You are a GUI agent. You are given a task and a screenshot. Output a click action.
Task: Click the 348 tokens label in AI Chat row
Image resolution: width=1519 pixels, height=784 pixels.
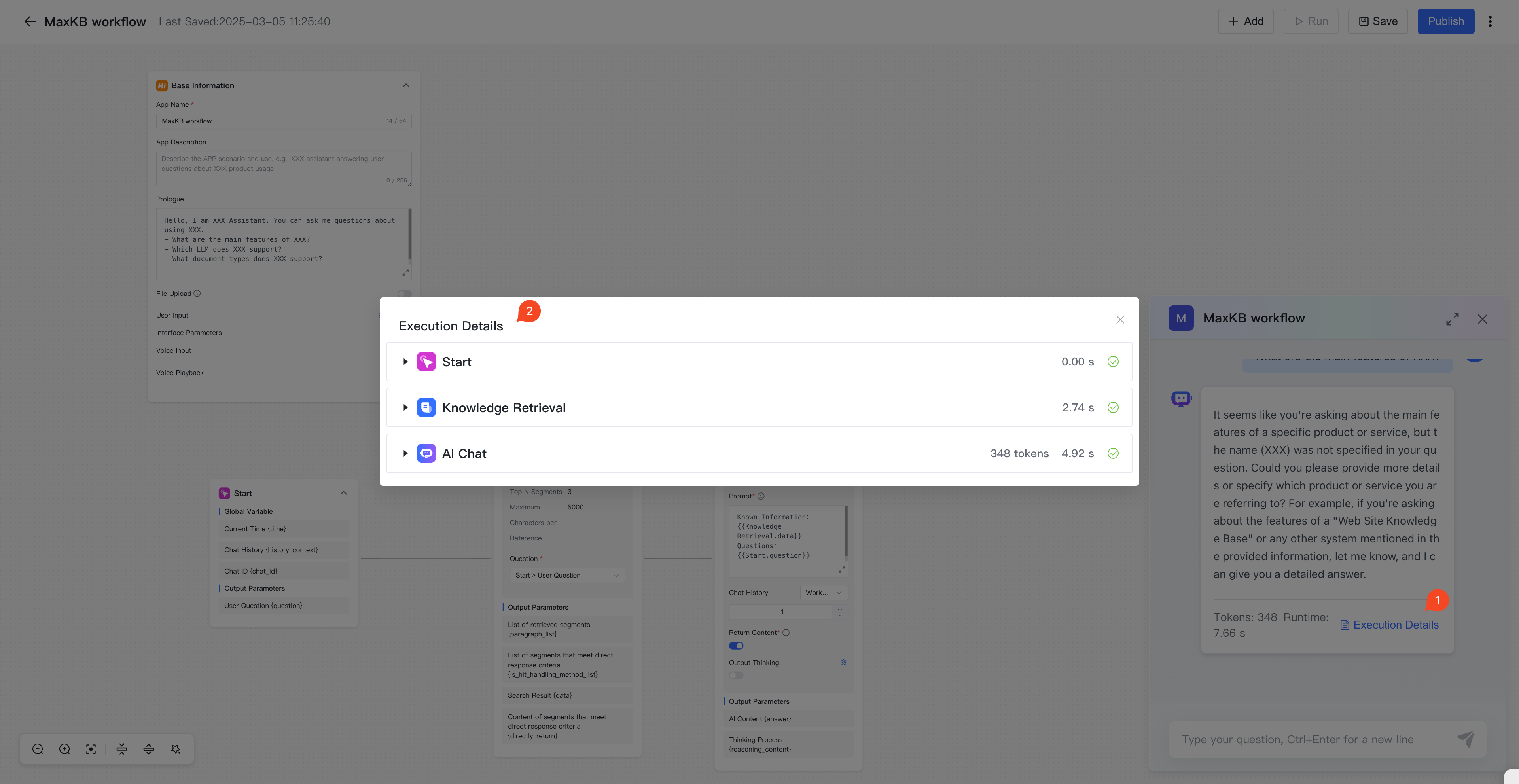(x=1019, y=453)
